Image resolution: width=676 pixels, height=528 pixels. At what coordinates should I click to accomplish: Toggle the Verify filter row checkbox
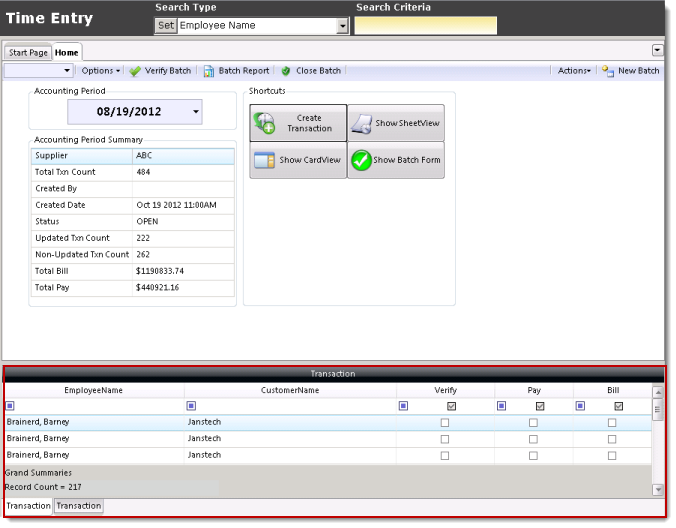click(451, 406)
